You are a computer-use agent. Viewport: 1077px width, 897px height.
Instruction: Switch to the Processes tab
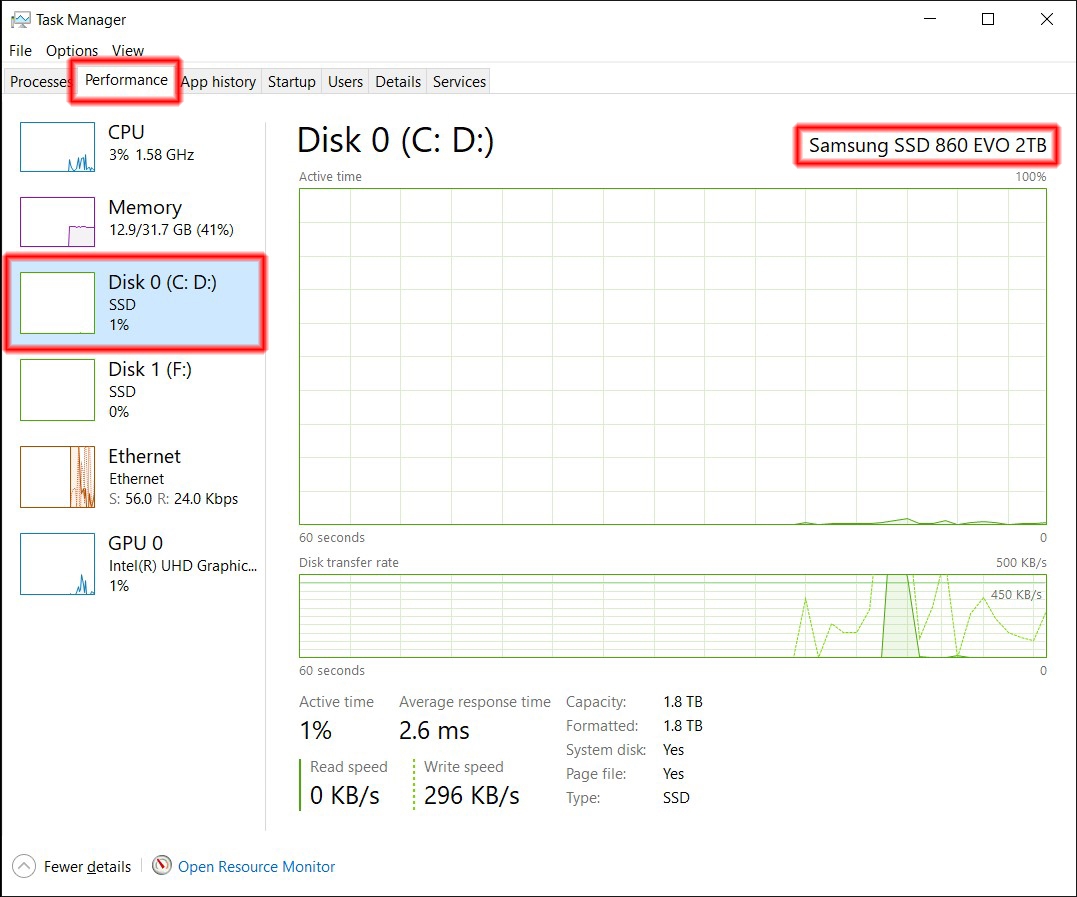click(x=39, y=82)
